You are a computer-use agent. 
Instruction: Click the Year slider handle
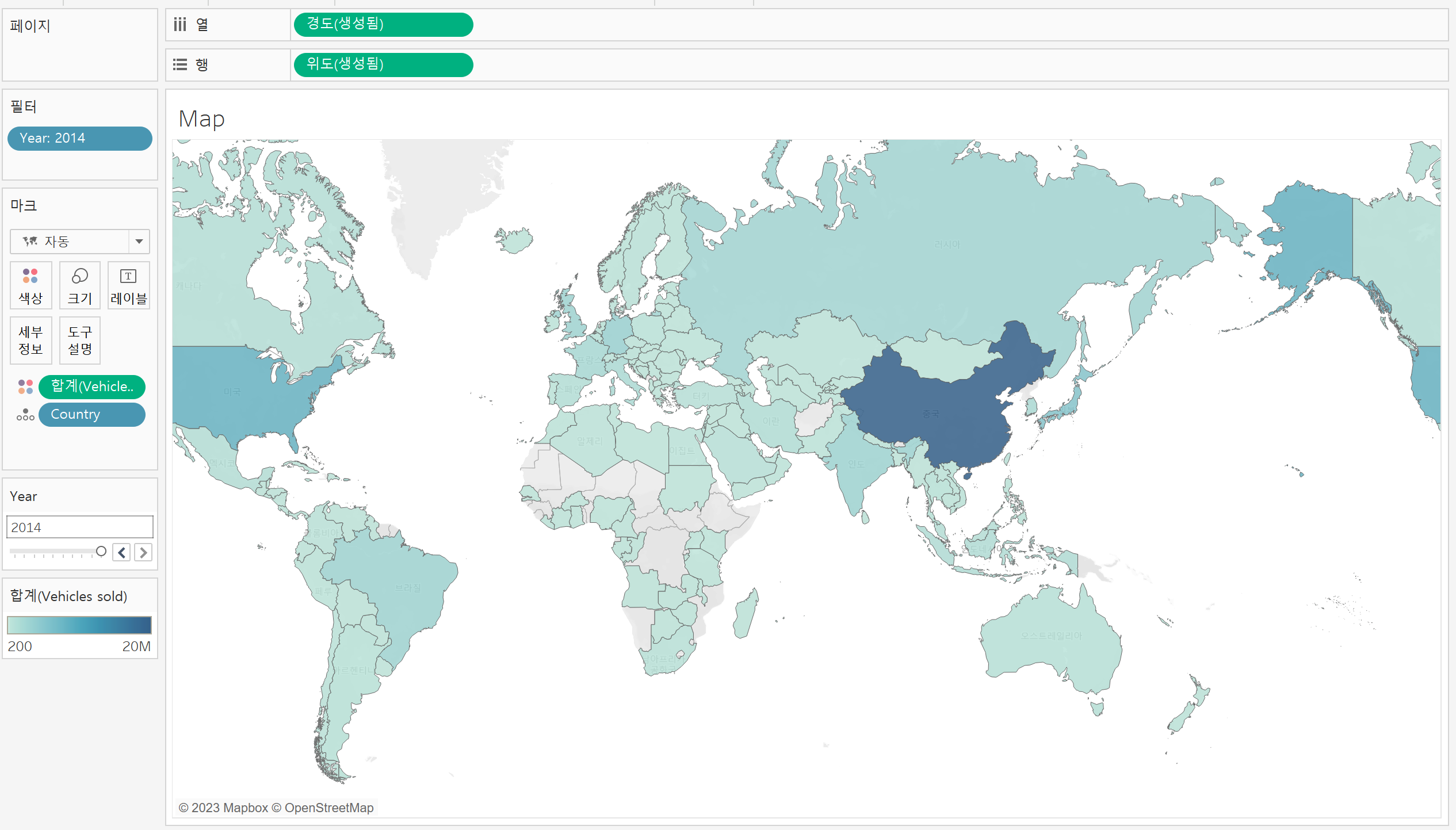[101, 551]
